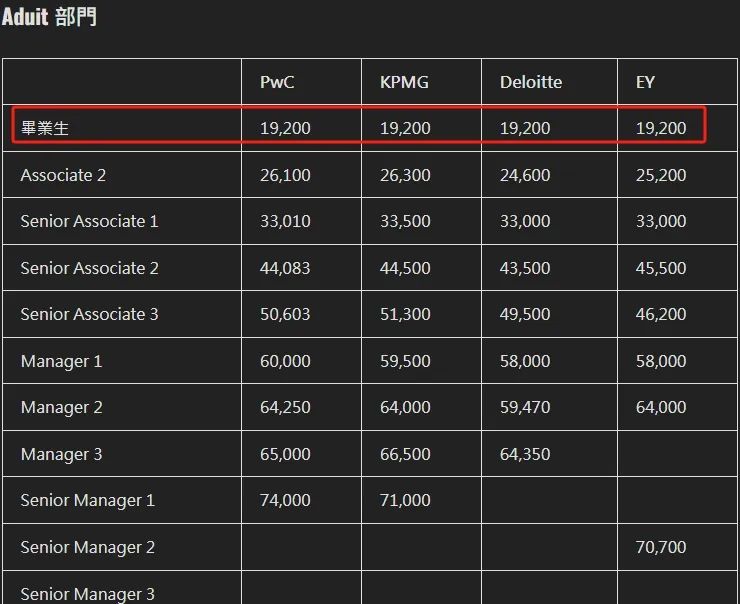The width and height of the screenshot is (740, 604).
Task: Click EY Senior Associate 3 value 46,200
Action: pos(661,314)
